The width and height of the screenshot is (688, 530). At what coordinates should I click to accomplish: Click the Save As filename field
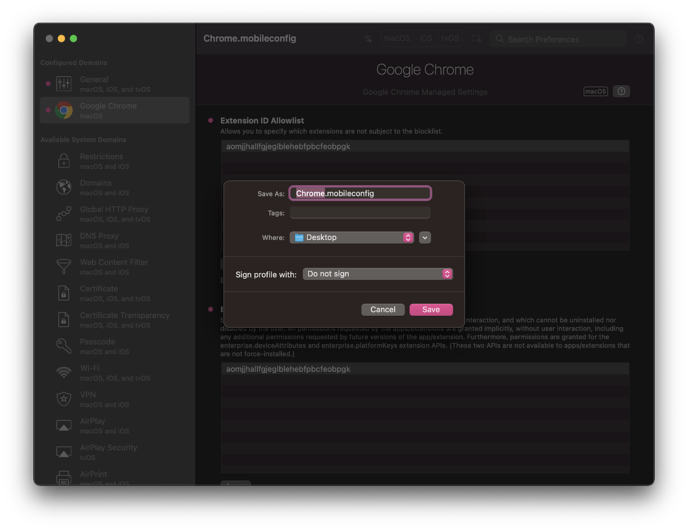click(360, 193)
